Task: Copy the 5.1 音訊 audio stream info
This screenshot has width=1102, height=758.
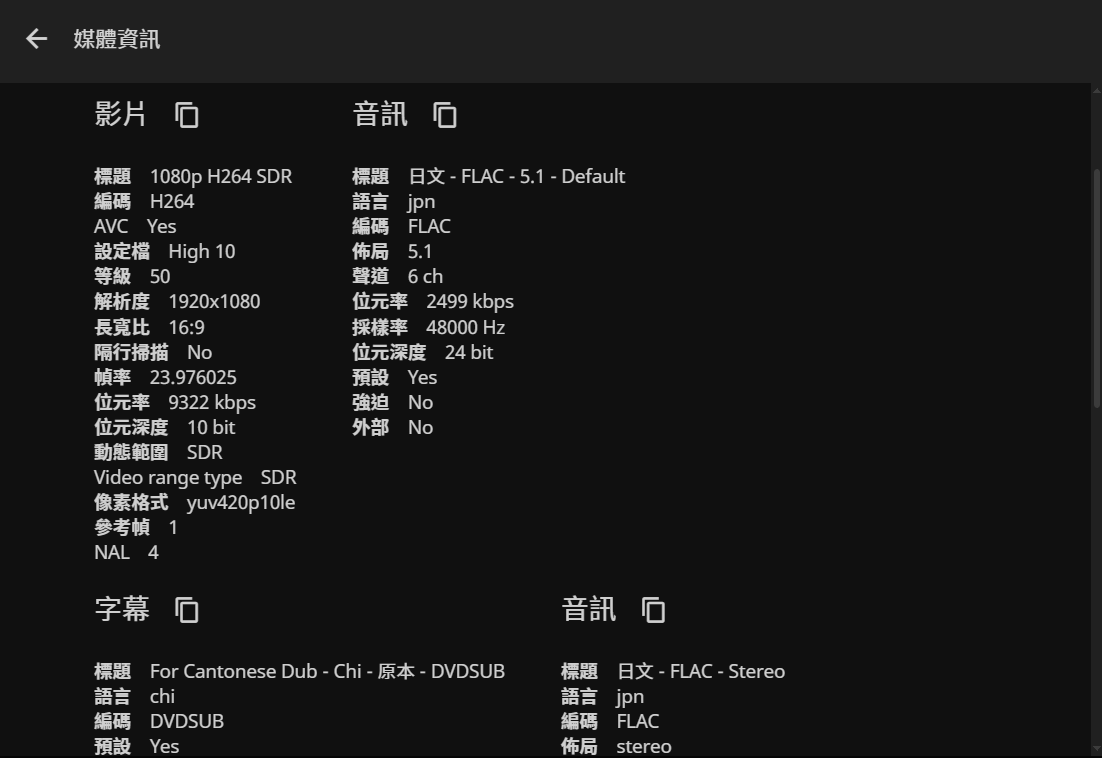Action: pyautogui.click(x=445, y=115)
